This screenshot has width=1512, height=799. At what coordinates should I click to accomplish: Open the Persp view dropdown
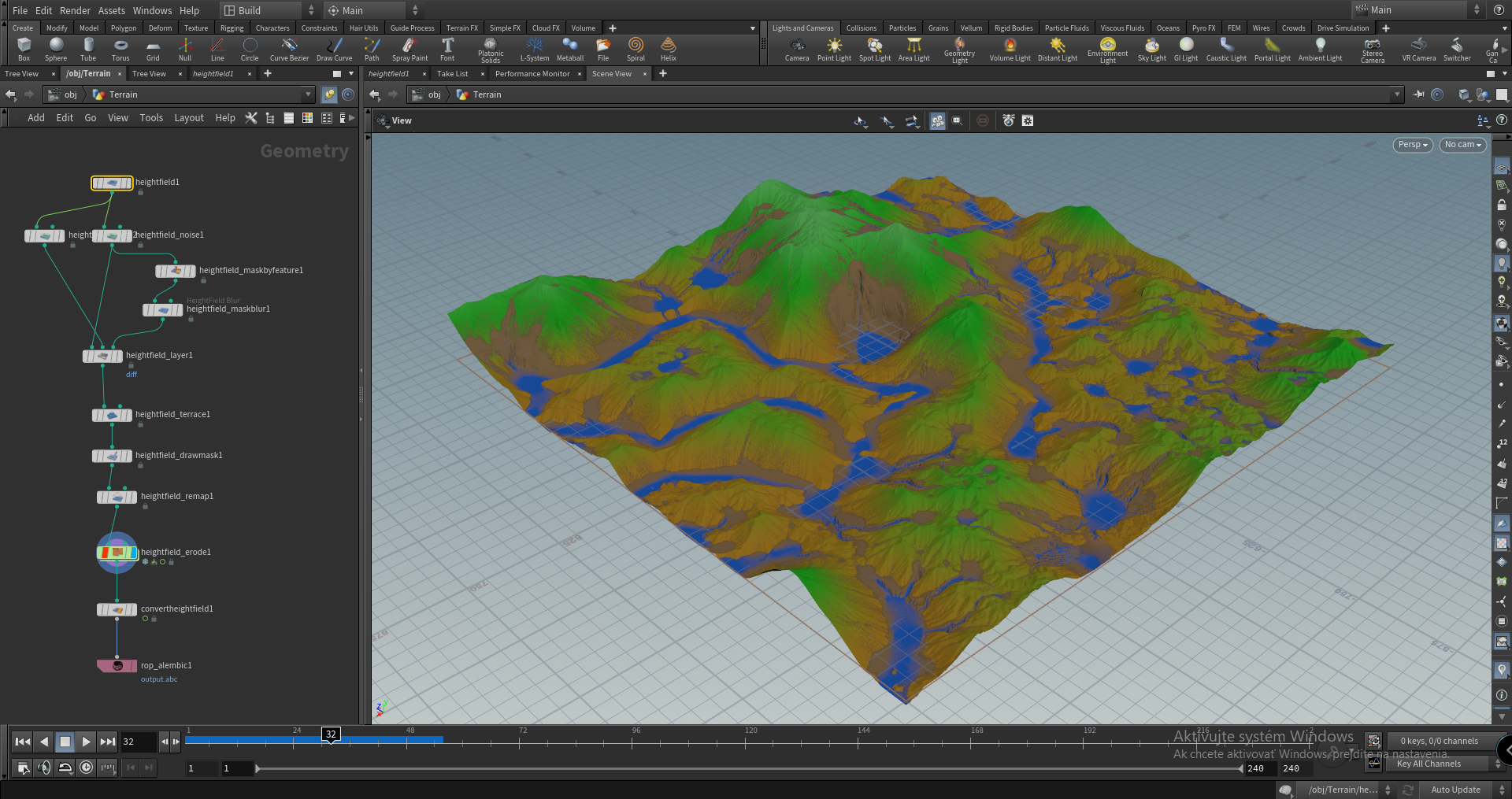1413,145
